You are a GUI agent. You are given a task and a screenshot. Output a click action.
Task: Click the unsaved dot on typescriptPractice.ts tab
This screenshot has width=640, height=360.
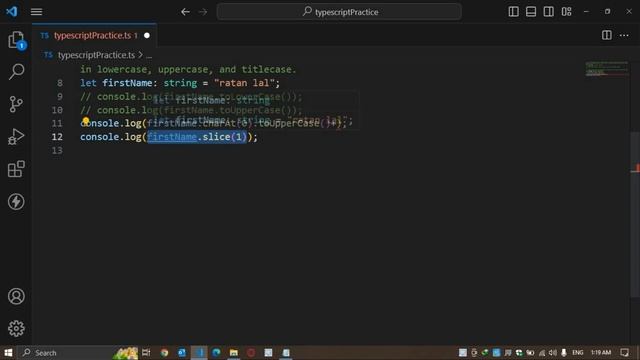(147, 36)
